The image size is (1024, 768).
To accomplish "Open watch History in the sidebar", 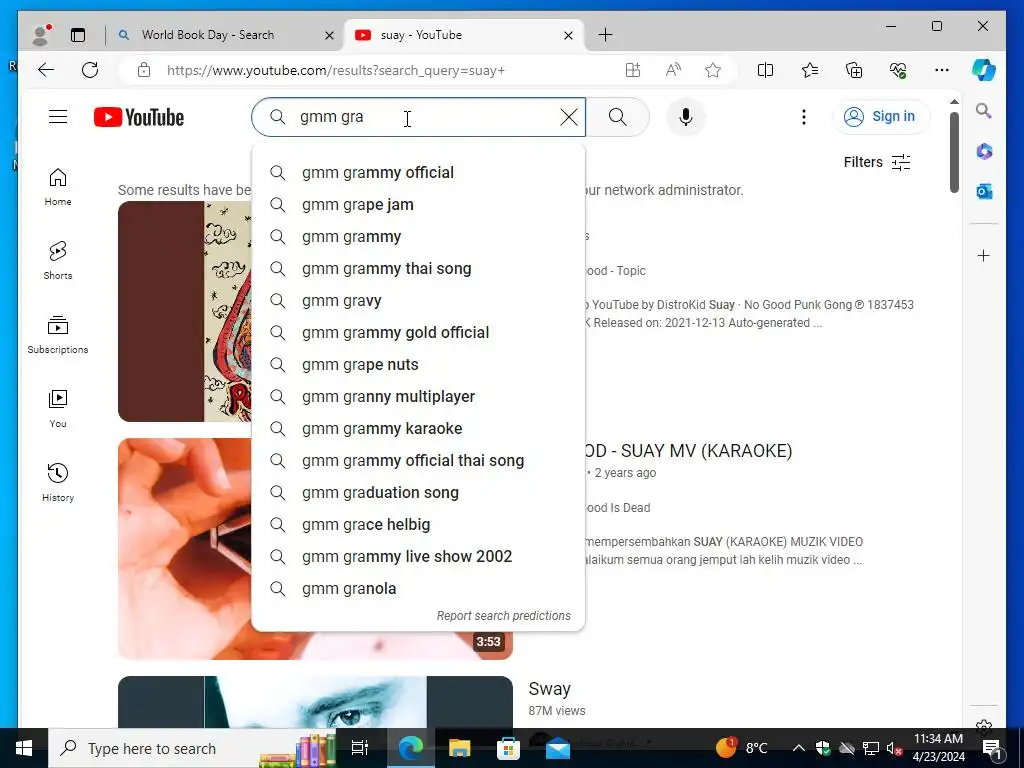I will pyautogui.click(x=58, y=483).
